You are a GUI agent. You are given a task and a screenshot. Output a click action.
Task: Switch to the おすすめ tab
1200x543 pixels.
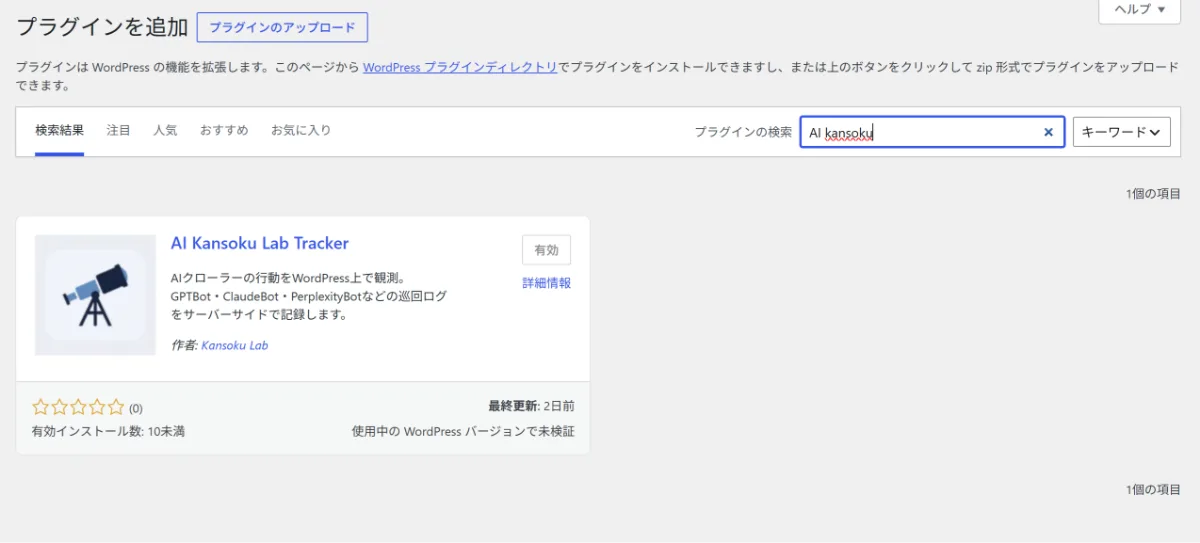click(224, 130)
